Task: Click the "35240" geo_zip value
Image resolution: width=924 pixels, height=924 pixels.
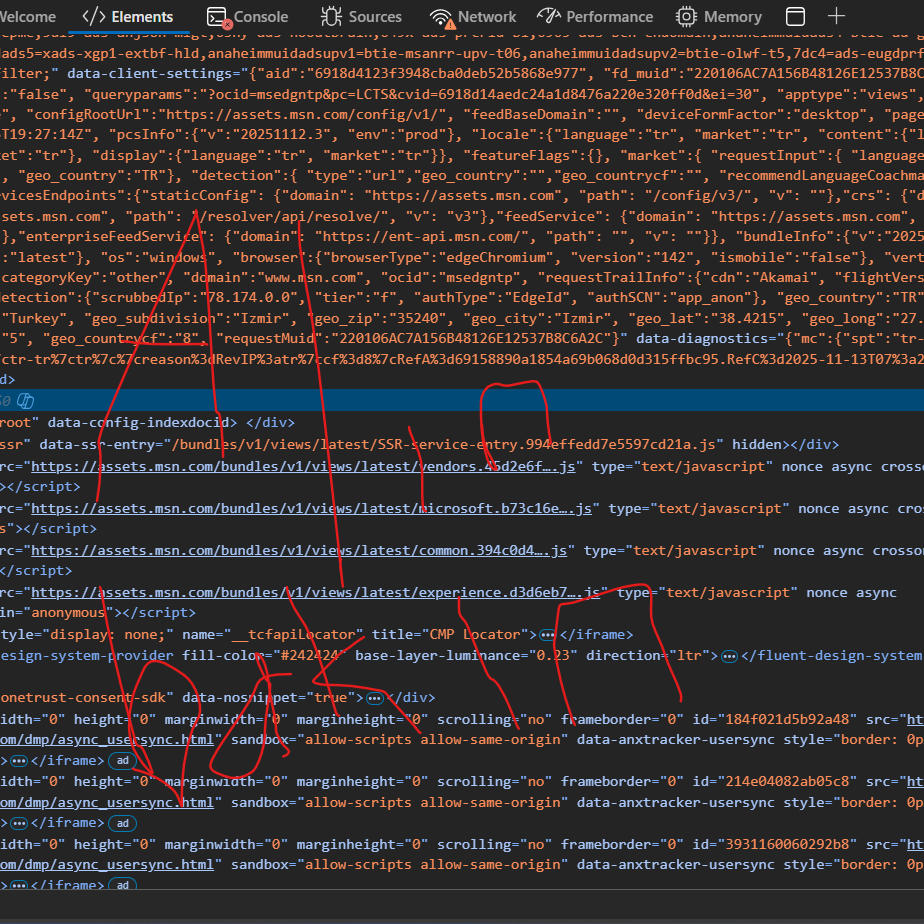Action: (x=415, y=319)
